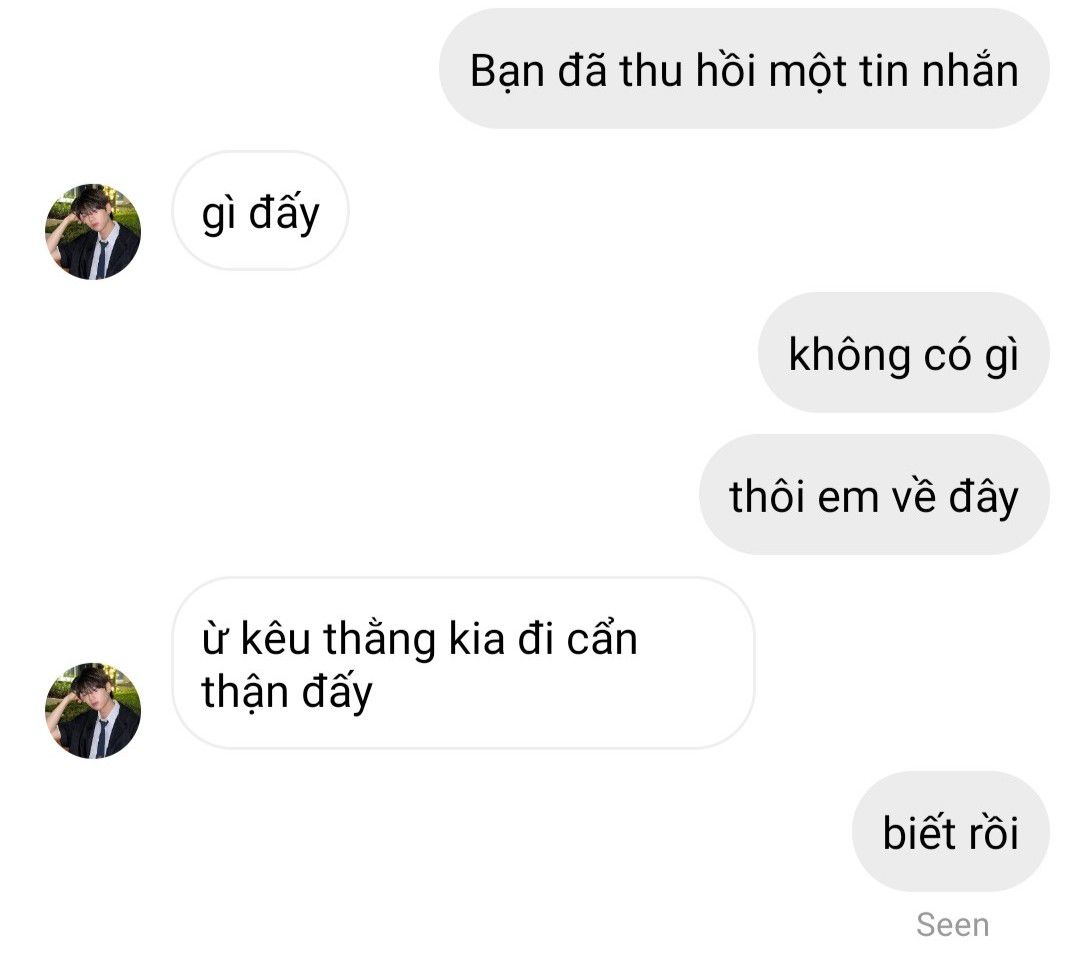Click the incoming "gì đấy" message bubble

(260, 211)
